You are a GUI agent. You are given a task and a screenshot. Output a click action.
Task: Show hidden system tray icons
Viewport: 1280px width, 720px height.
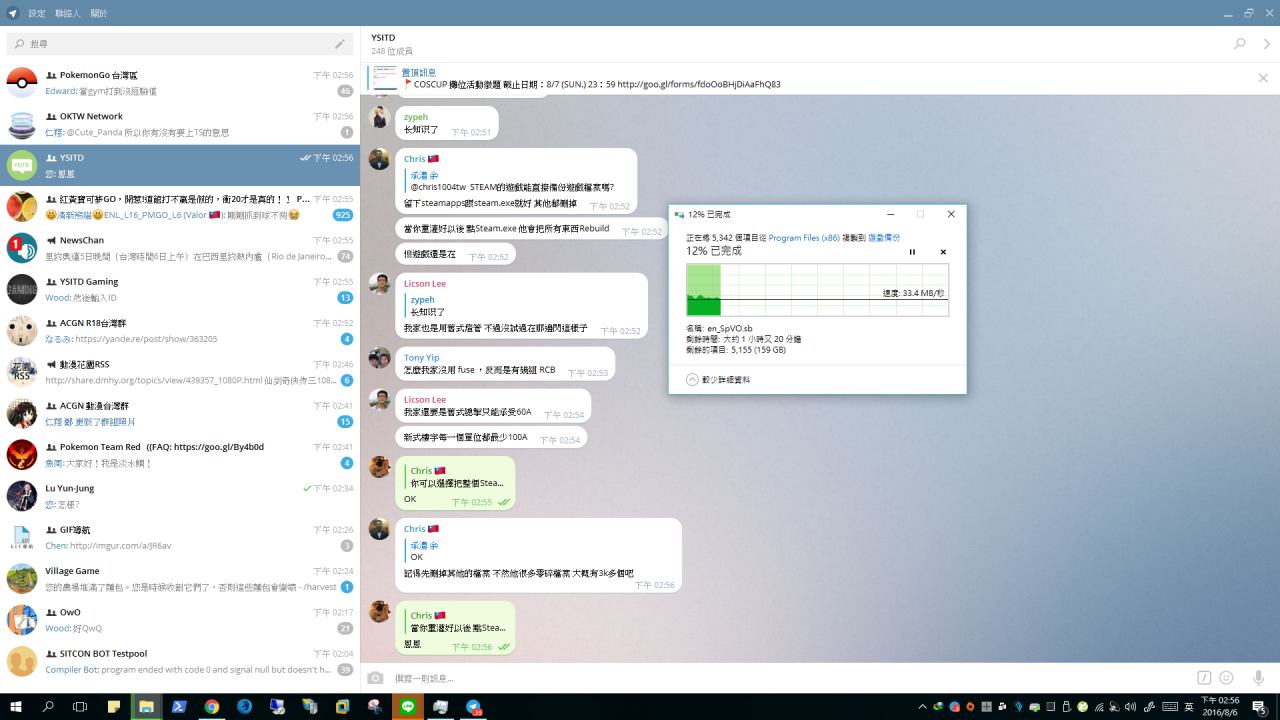tap(925, 707)
